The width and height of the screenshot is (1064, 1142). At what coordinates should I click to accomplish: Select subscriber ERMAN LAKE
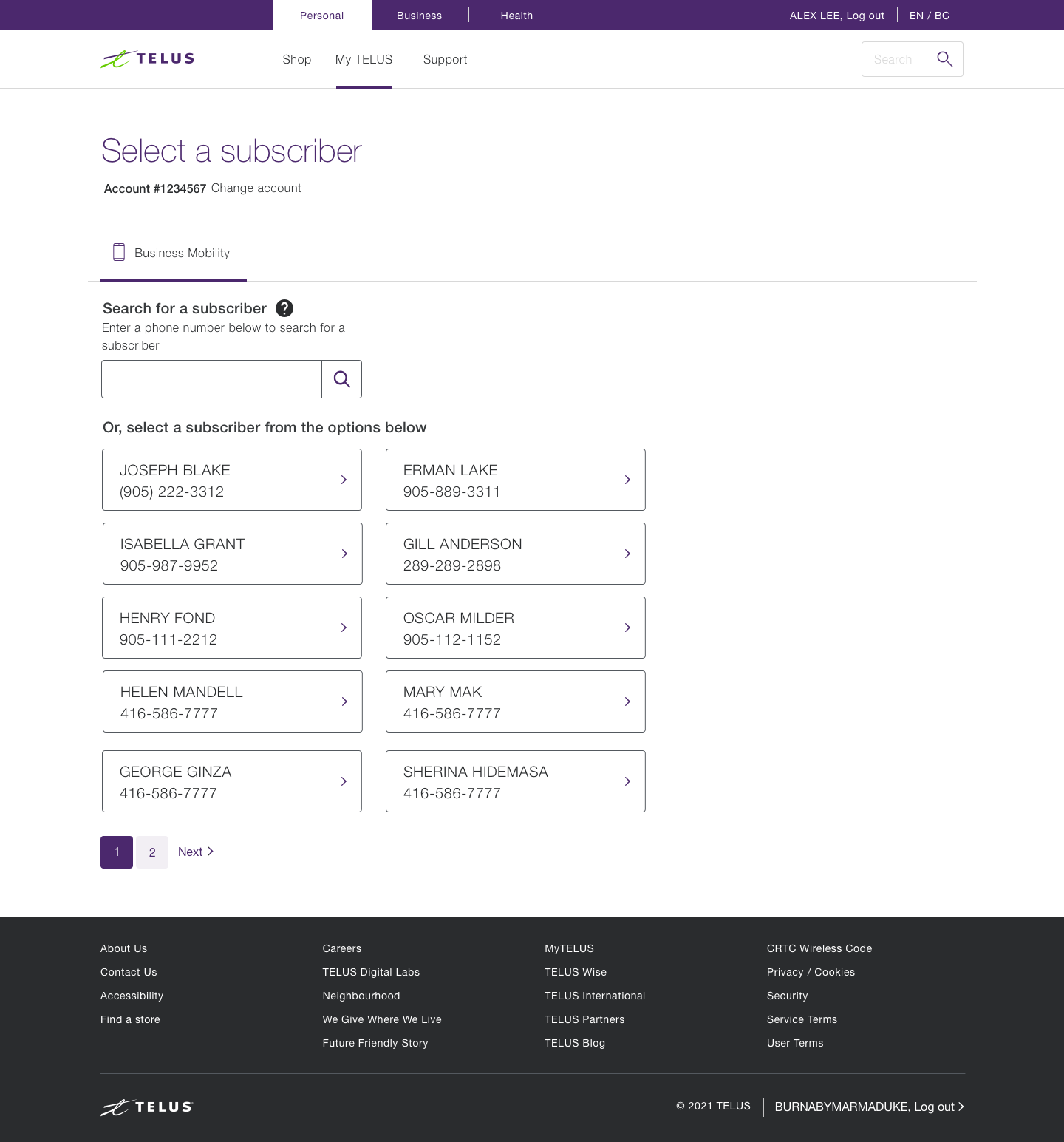(x=516, y=480)
